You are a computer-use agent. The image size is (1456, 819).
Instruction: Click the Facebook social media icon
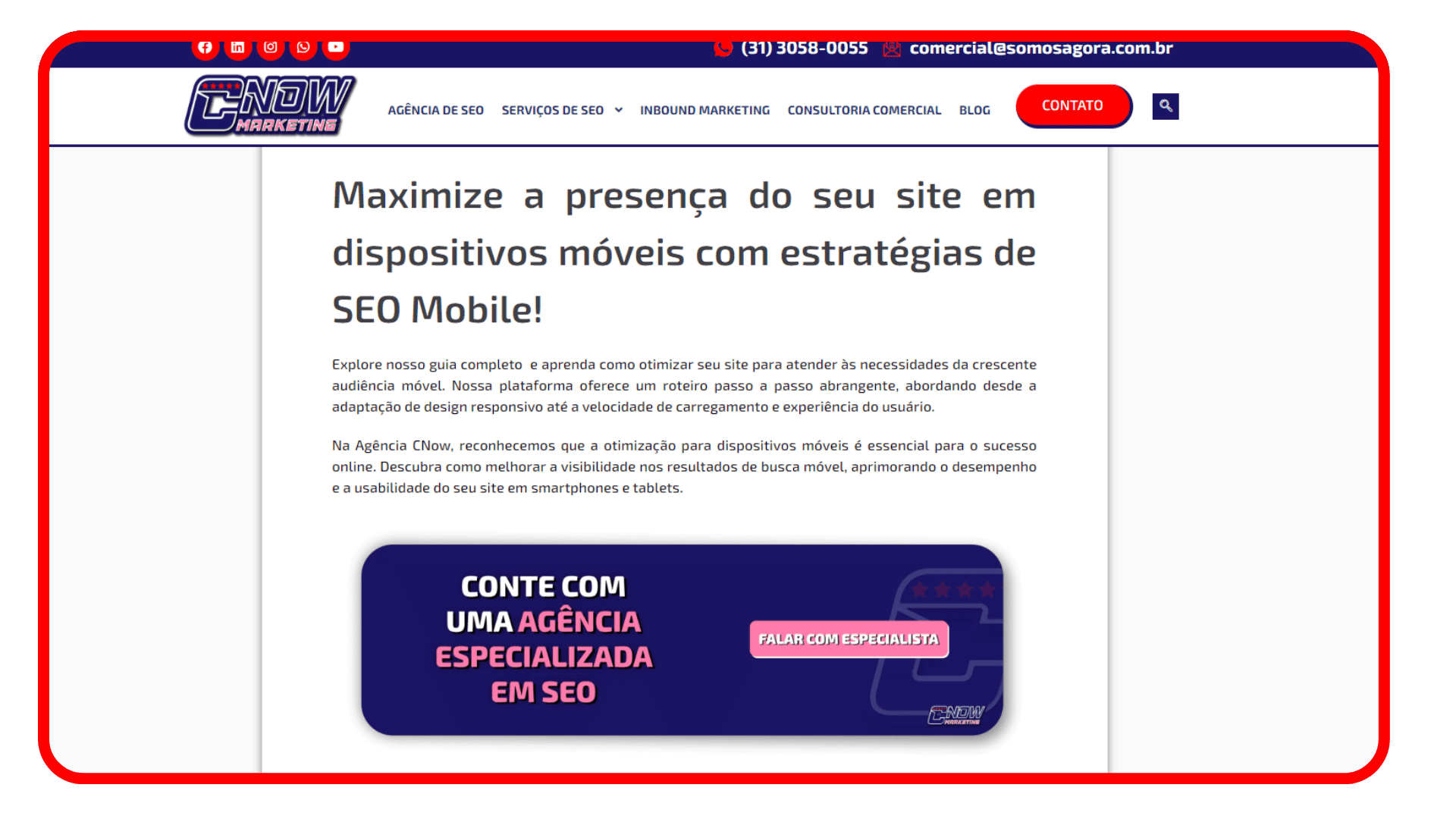tap(205, 47)
